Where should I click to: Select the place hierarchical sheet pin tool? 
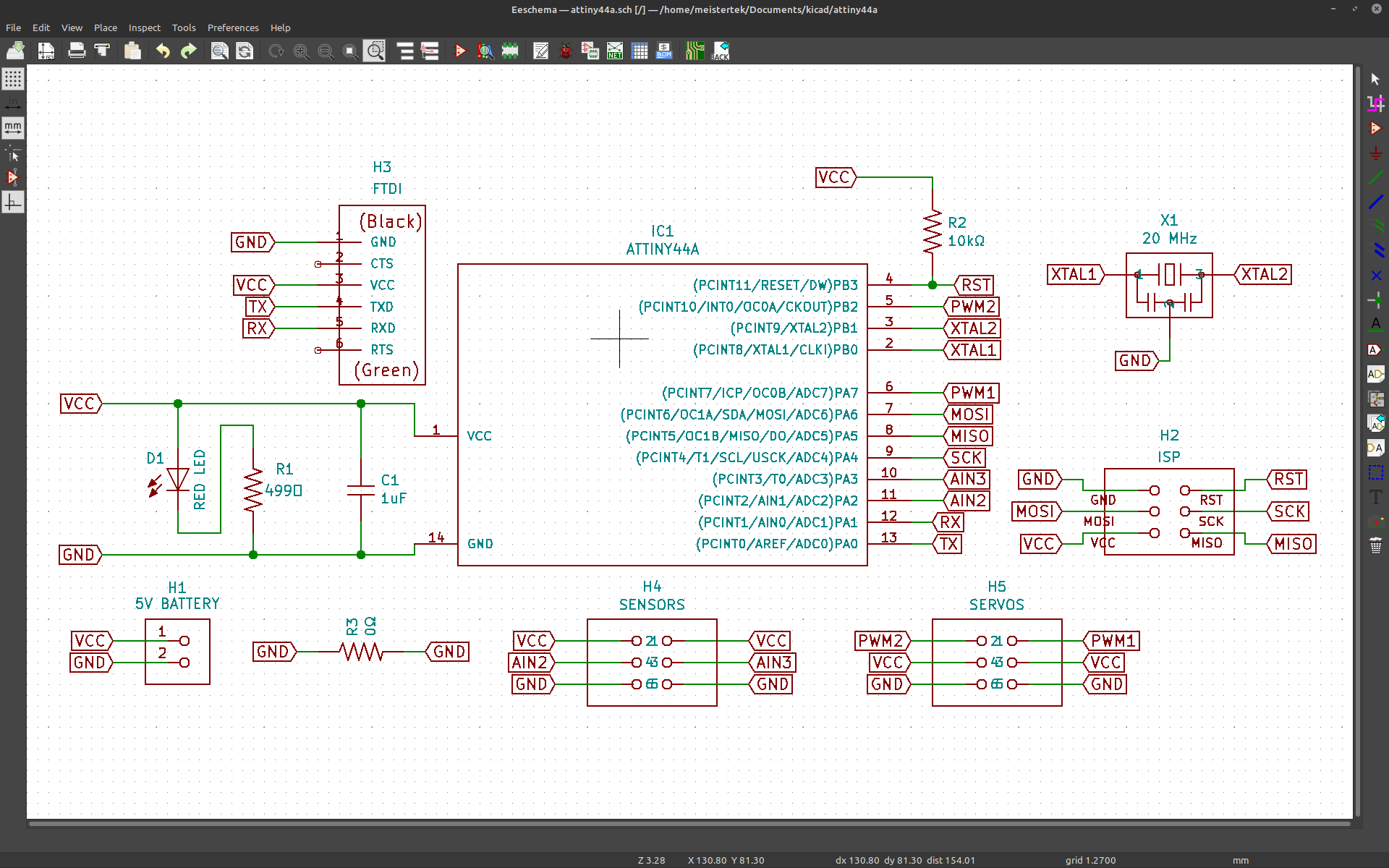pos(1375,448)
